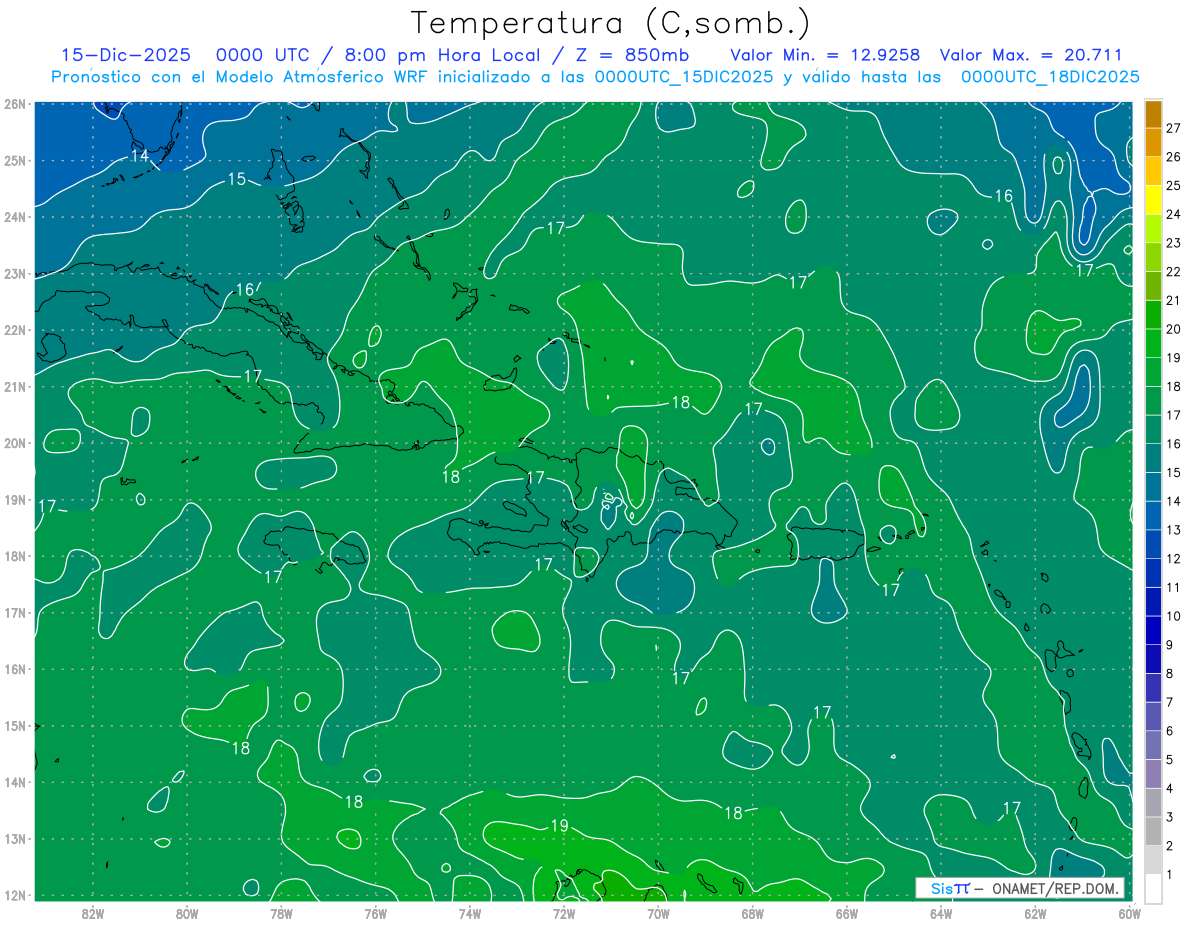Image resolution: width=1200 pixels, height=927 pixels.
Task: Click the 12N latitude axis label
Action: pyautogui.click(x=15, y=895)
